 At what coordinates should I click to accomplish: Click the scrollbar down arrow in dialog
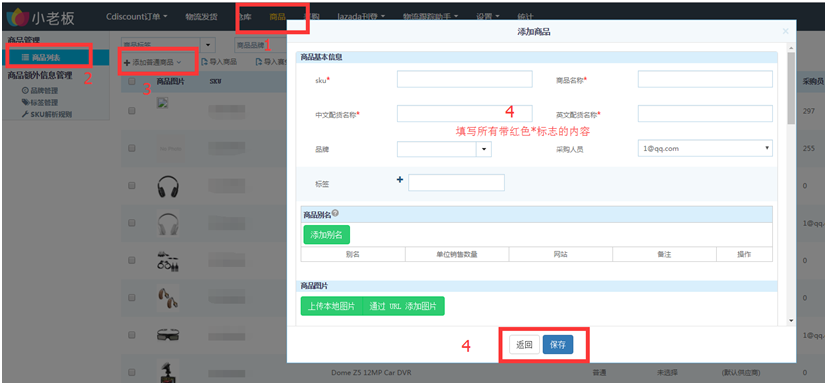[791, 320]
